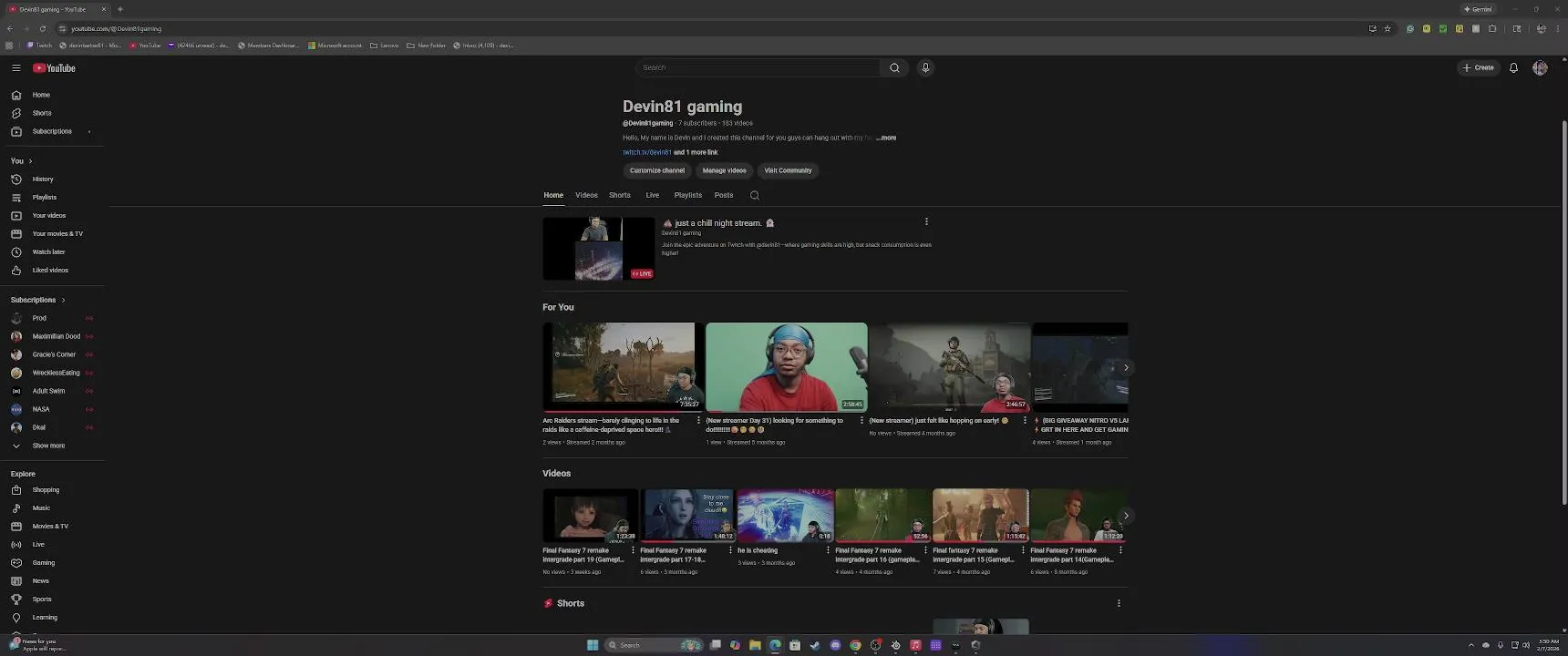The height and width of the screenshot is (656, 1568).
Task: Advance Videos shelf with next arrow
Action: 1126,516
